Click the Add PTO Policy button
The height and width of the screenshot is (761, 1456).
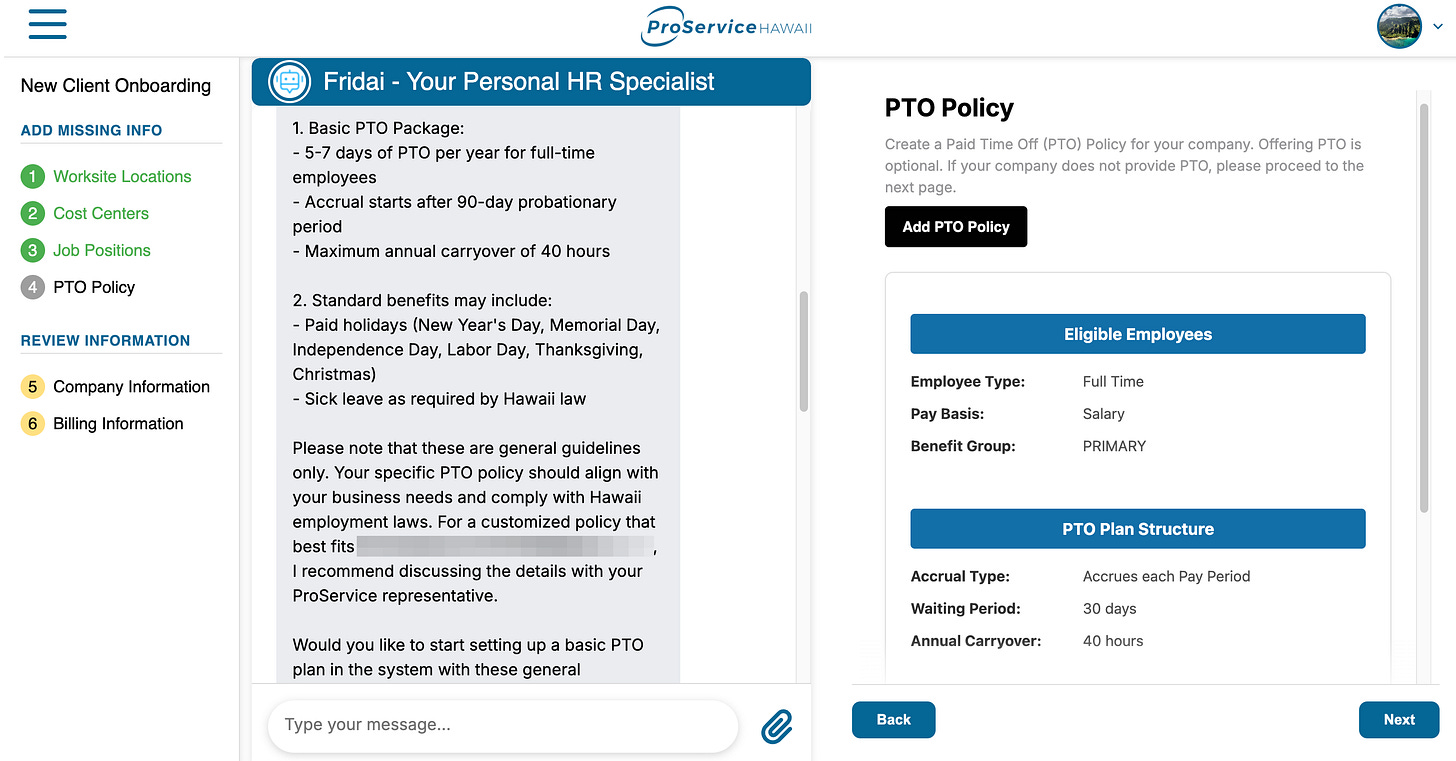[x=956, y=227]
